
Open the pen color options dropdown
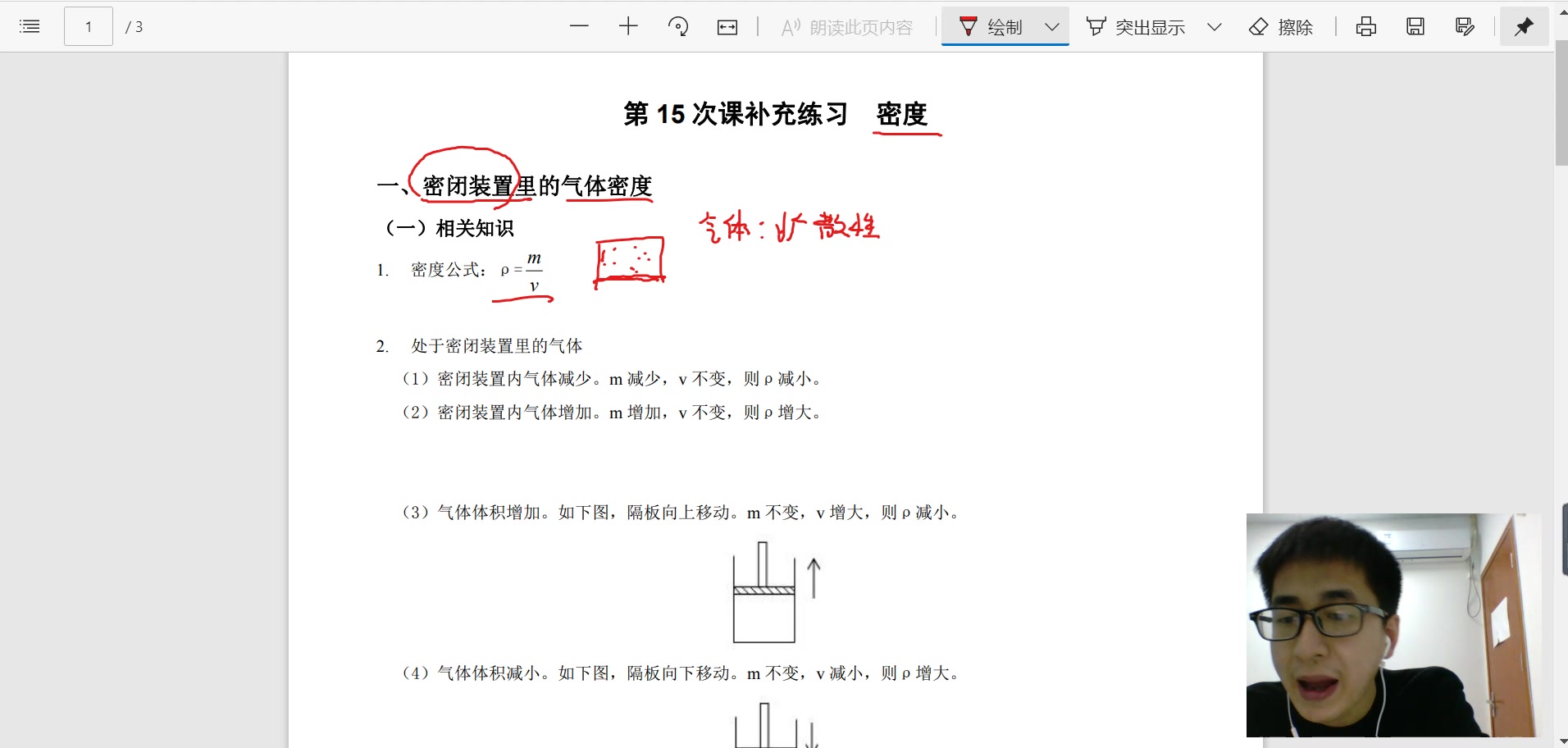[1052, 26]
